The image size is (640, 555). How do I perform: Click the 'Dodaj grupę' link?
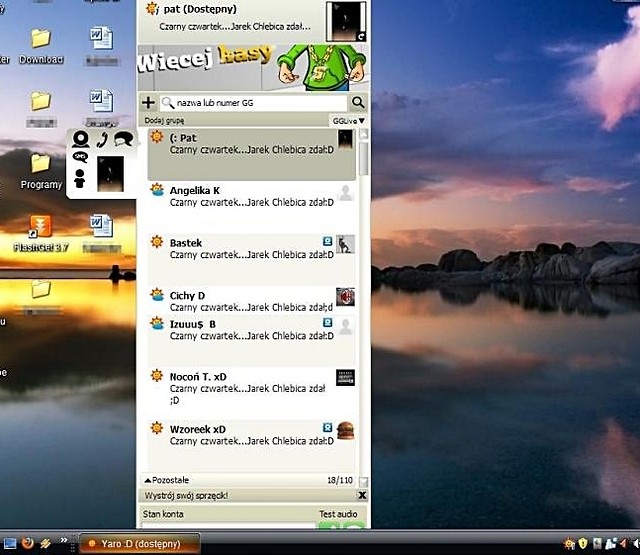[164, 121]
